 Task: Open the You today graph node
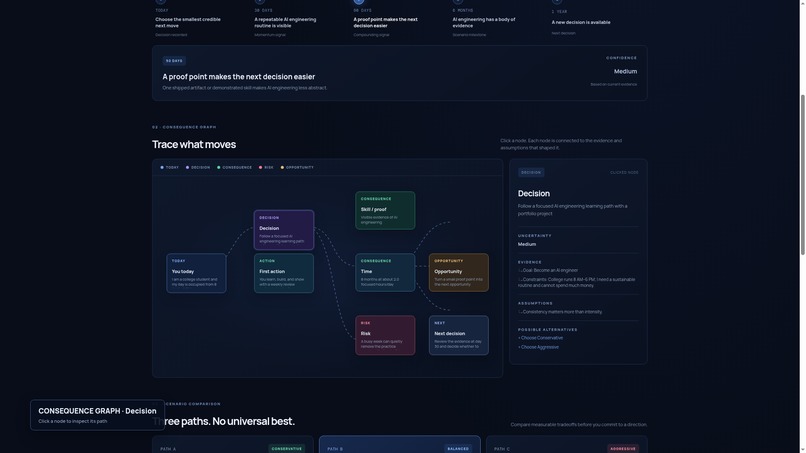[x=196, y=273]
